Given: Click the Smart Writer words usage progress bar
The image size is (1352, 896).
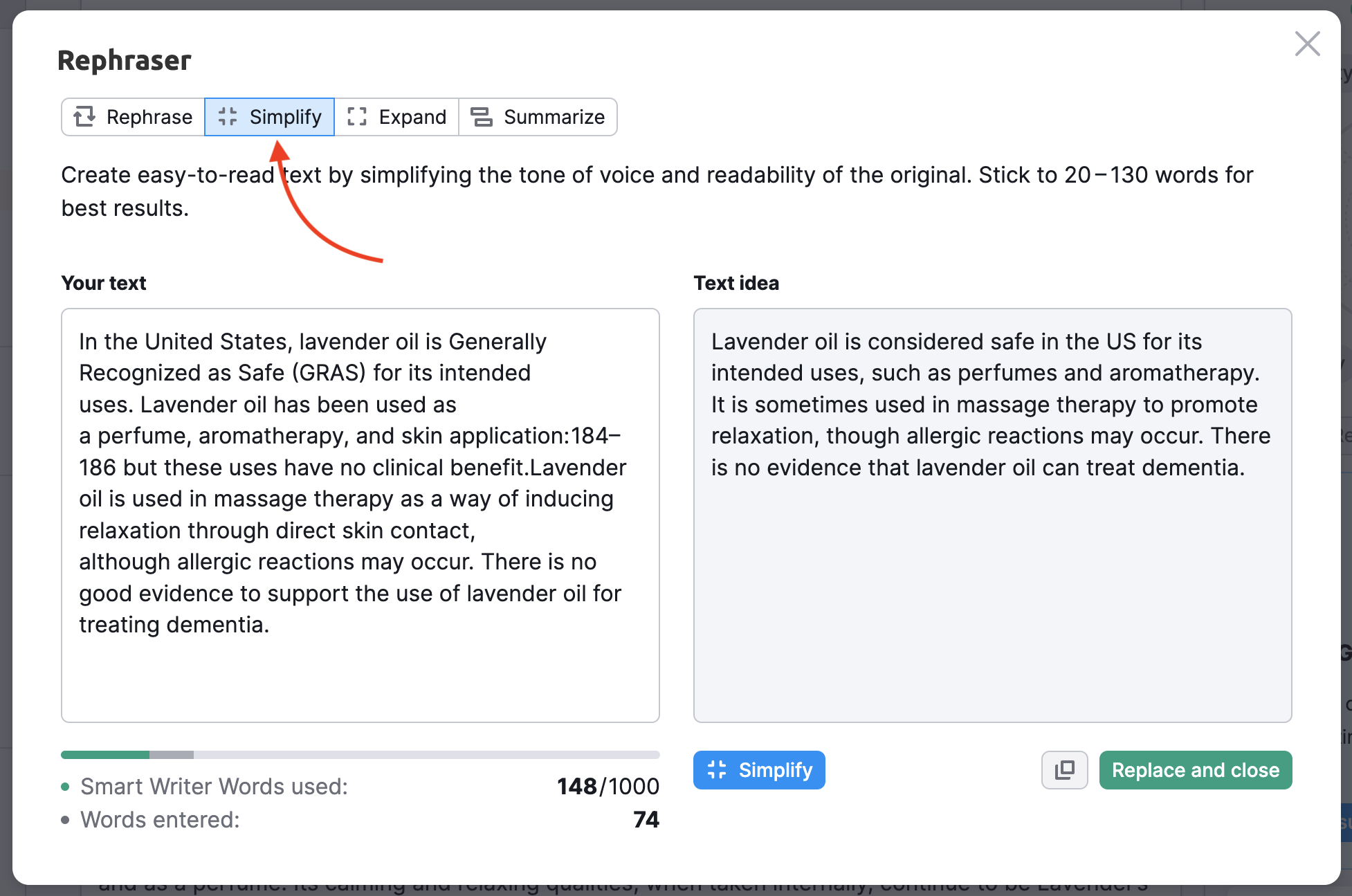Looking at the screenshot, I should point(360,755).
